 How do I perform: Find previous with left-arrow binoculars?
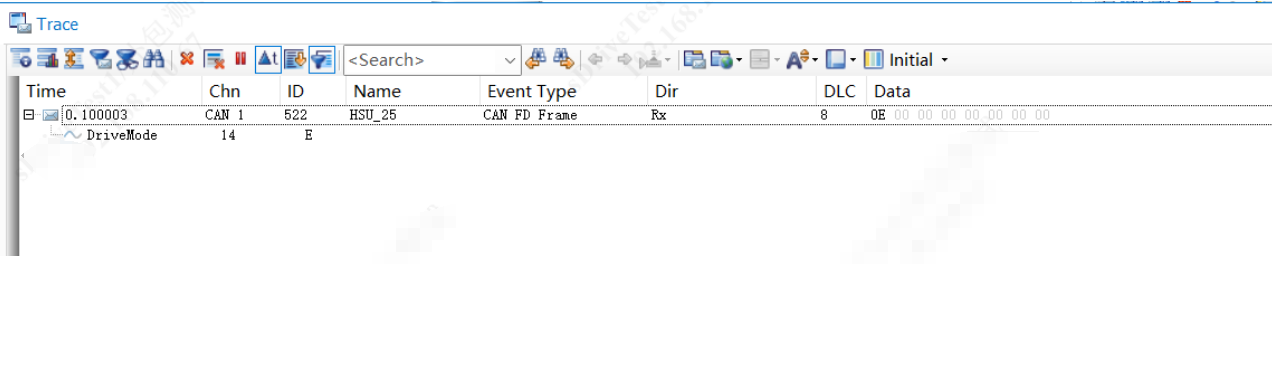[x=536, y=59]
